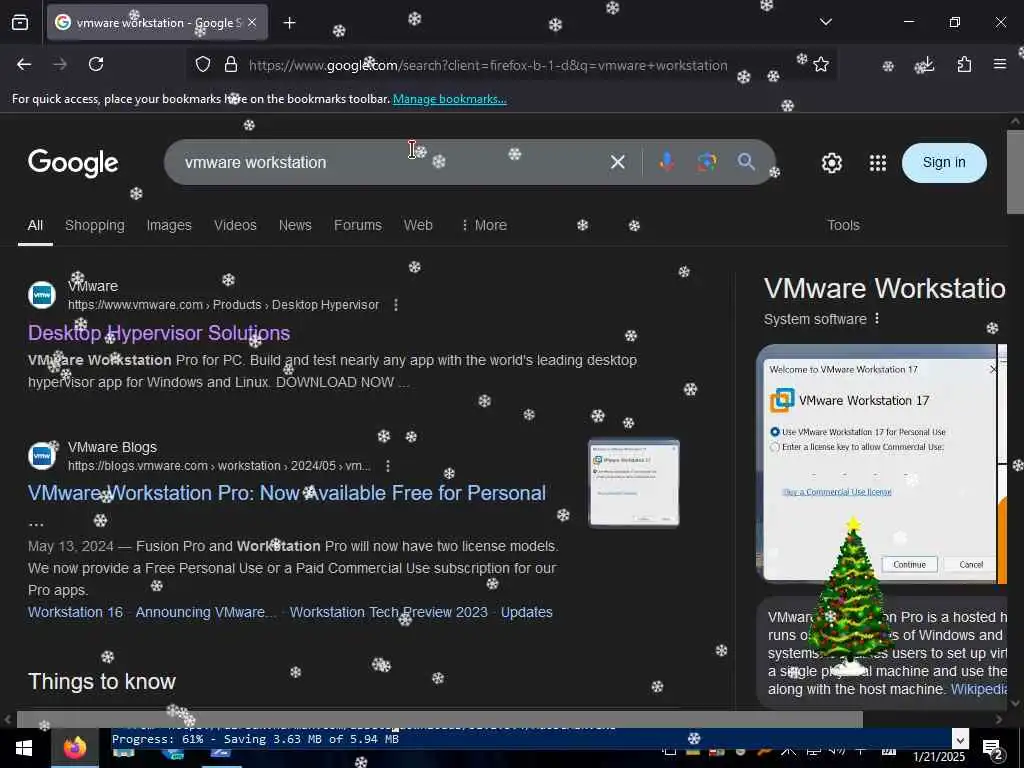Close the vmware workstation Google tab
1024x768 pixels.
pyautogui.click(x=252, y=23)
